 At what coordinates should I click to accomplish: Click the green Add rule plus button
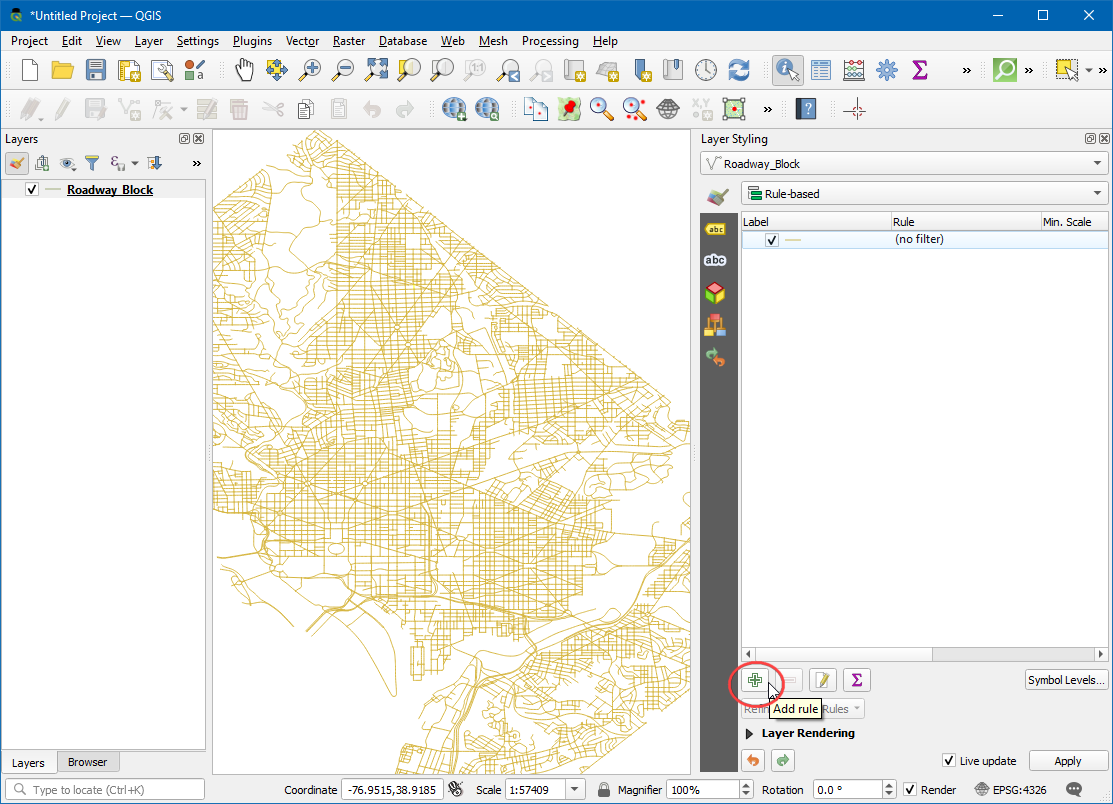tap(755, 680)
